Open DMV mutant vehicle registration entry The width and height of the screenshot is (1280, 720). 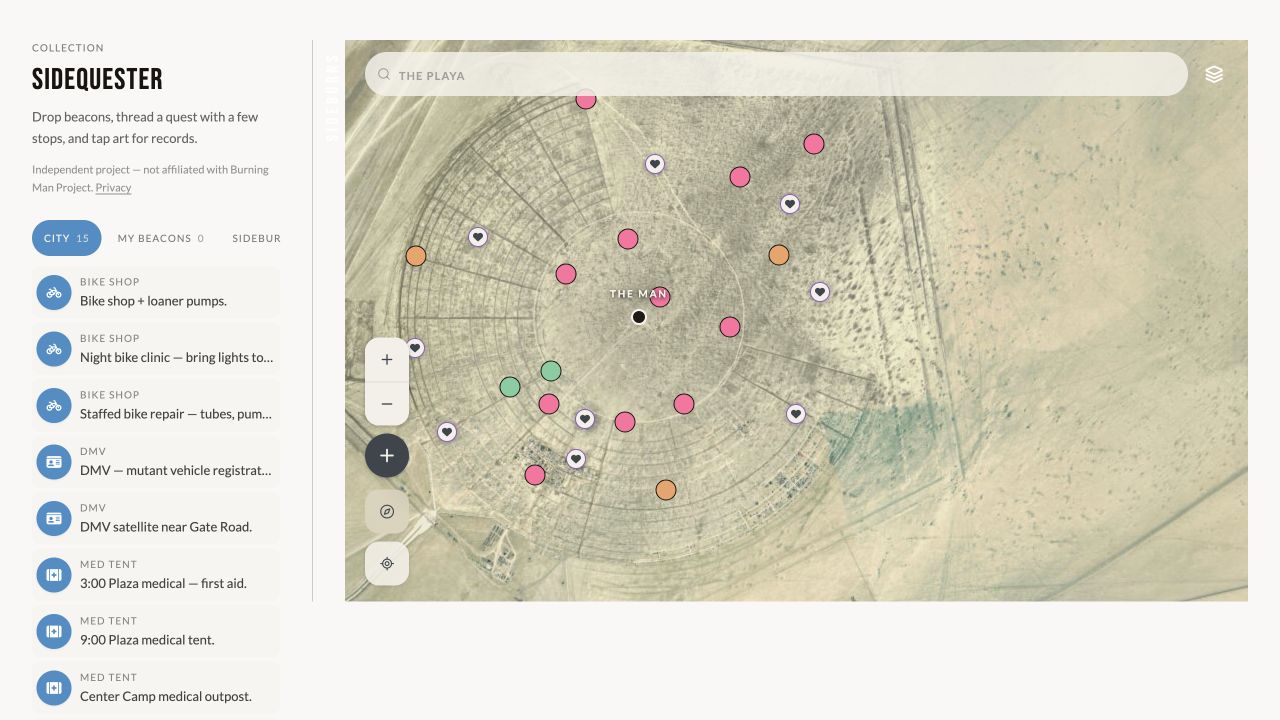pyautogui.click(x=156, y=462)
